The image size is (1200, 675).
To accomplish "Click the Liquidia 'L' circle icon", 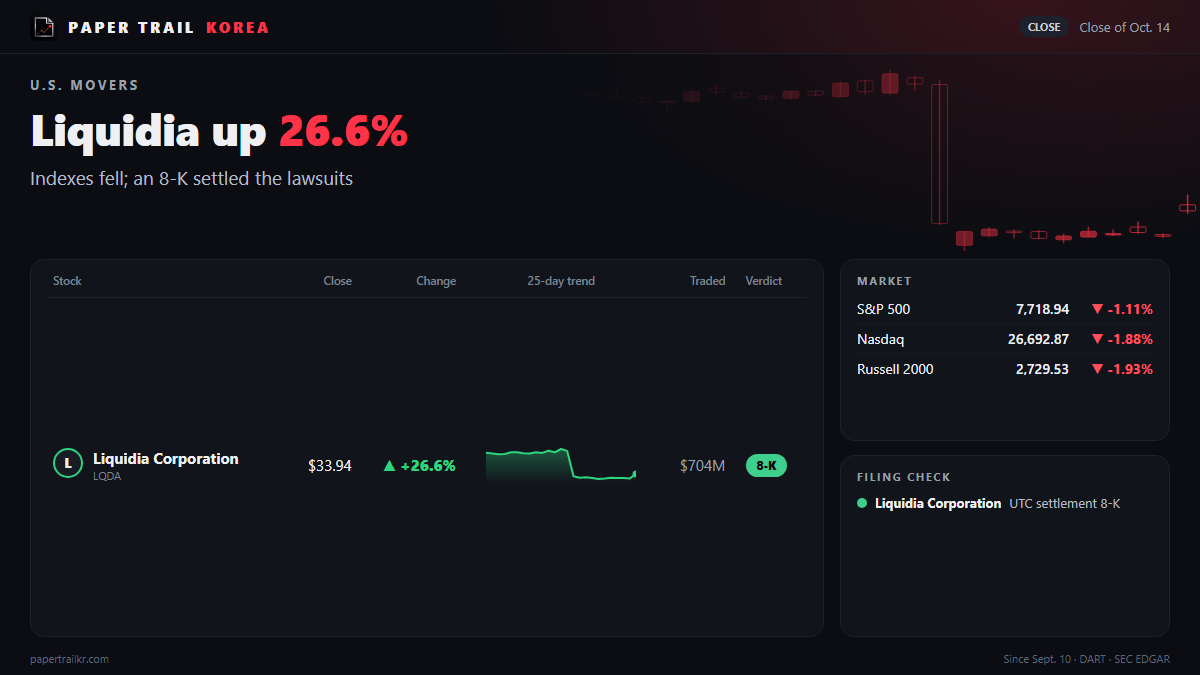I will (x=67, y=463).
